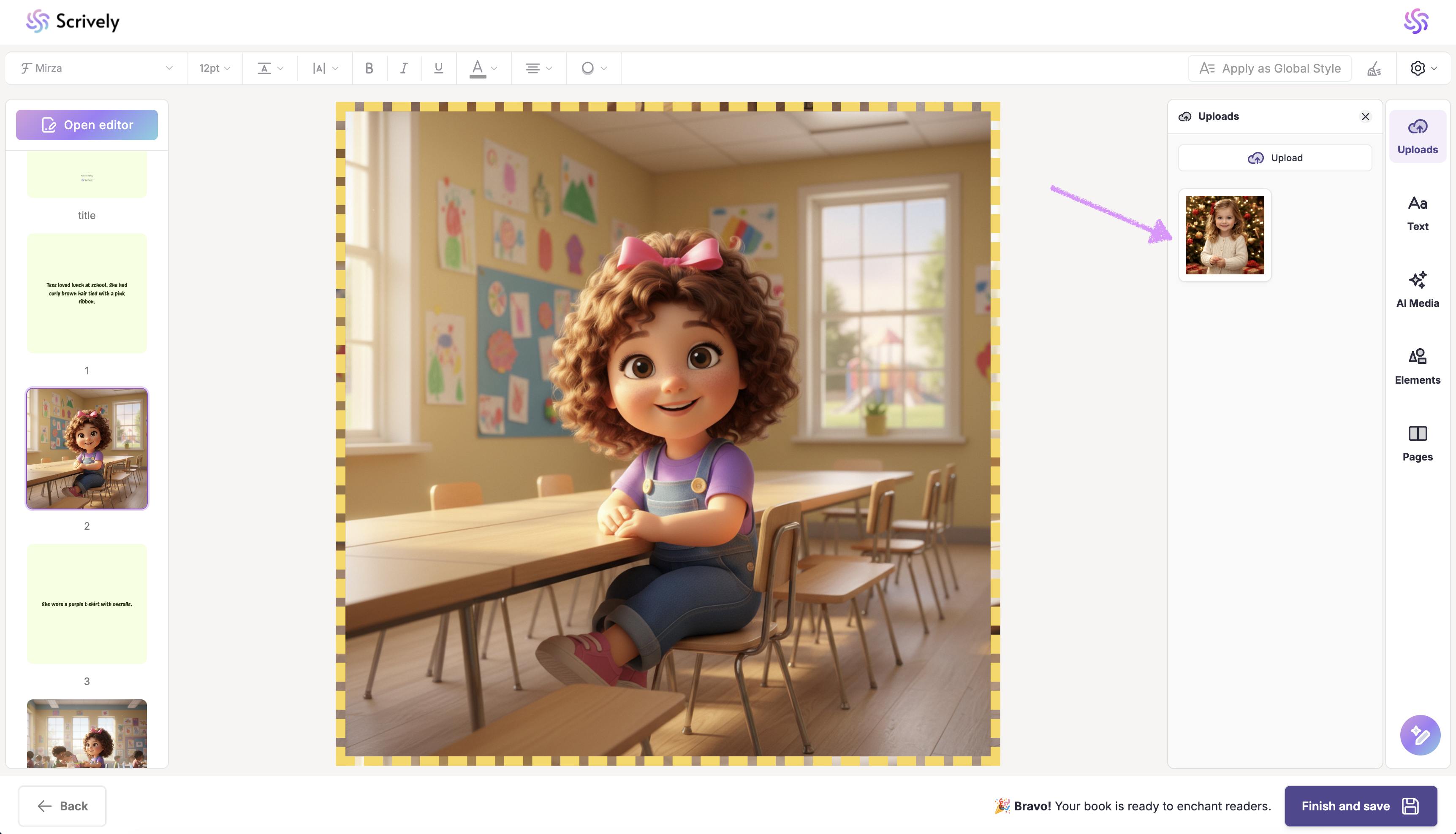Open the Text sidebar panel
This screenshot has width=1456, height=834.
(x=1417, y=213)
